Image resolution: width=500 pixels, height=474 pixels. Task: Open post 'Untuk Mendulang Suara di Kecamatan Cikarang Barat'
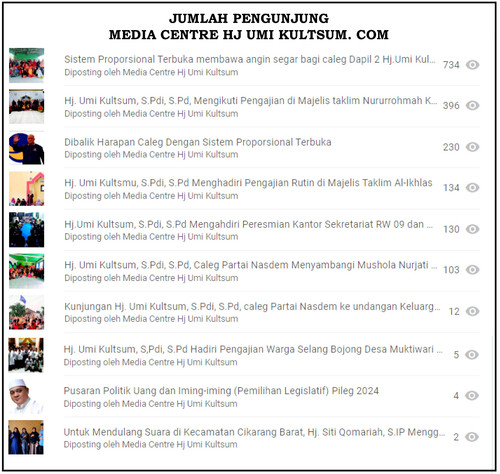tap(254, 432)
